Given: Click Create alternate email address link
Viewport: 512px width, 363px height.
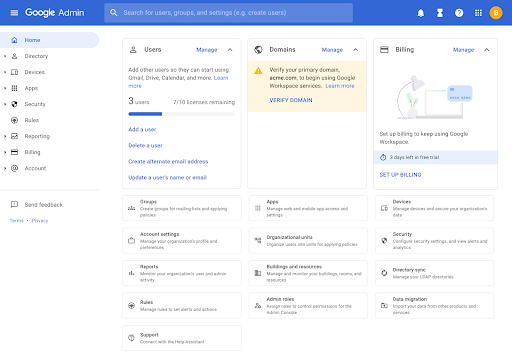Looking at the screenshot, I should [x=168, y=161].
